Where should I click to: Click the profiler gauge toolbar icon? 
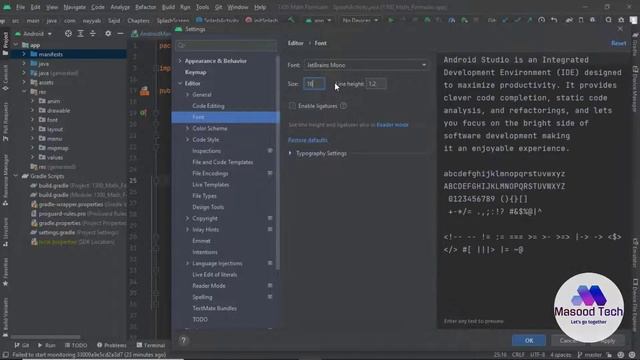451,20
